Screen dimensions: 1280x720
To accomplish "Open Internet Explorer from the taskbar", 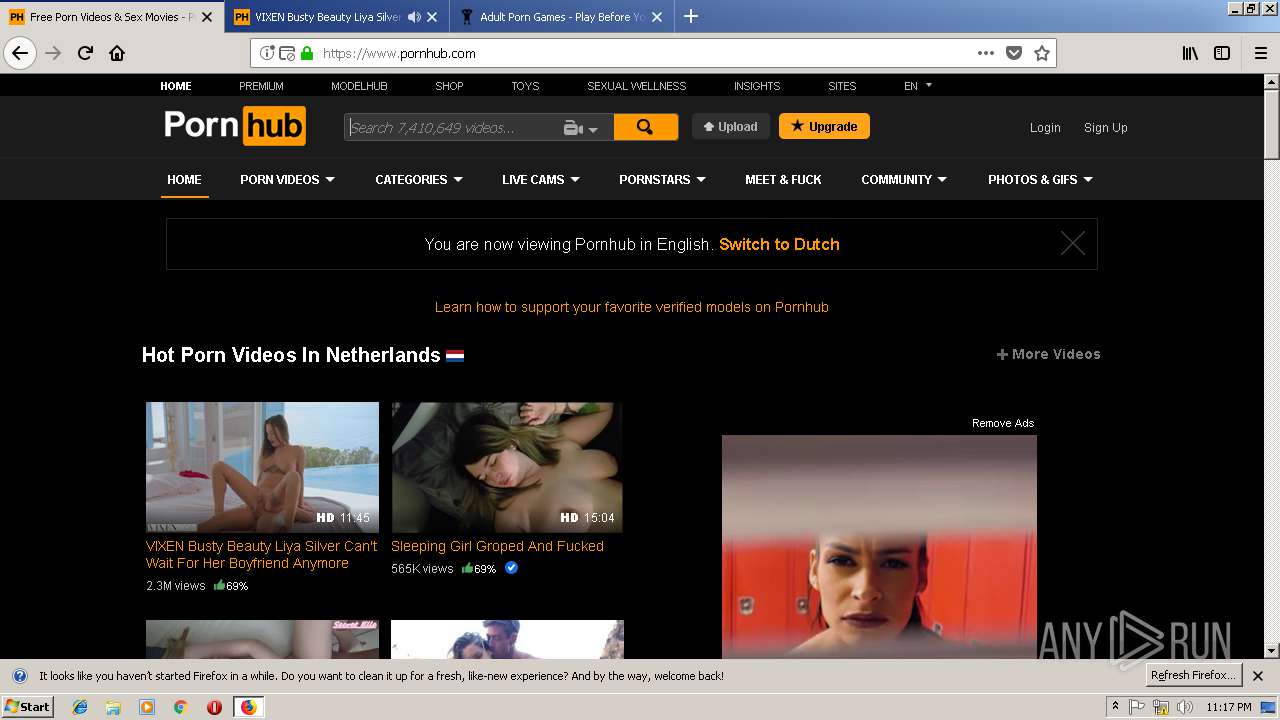I will click(x=80, y=707).
